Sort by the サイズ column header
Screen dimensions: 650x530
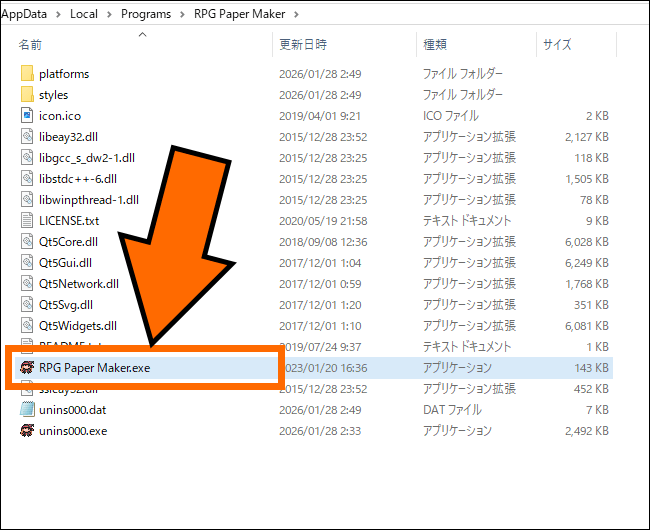pyautogui.click(x=556, y=45)
